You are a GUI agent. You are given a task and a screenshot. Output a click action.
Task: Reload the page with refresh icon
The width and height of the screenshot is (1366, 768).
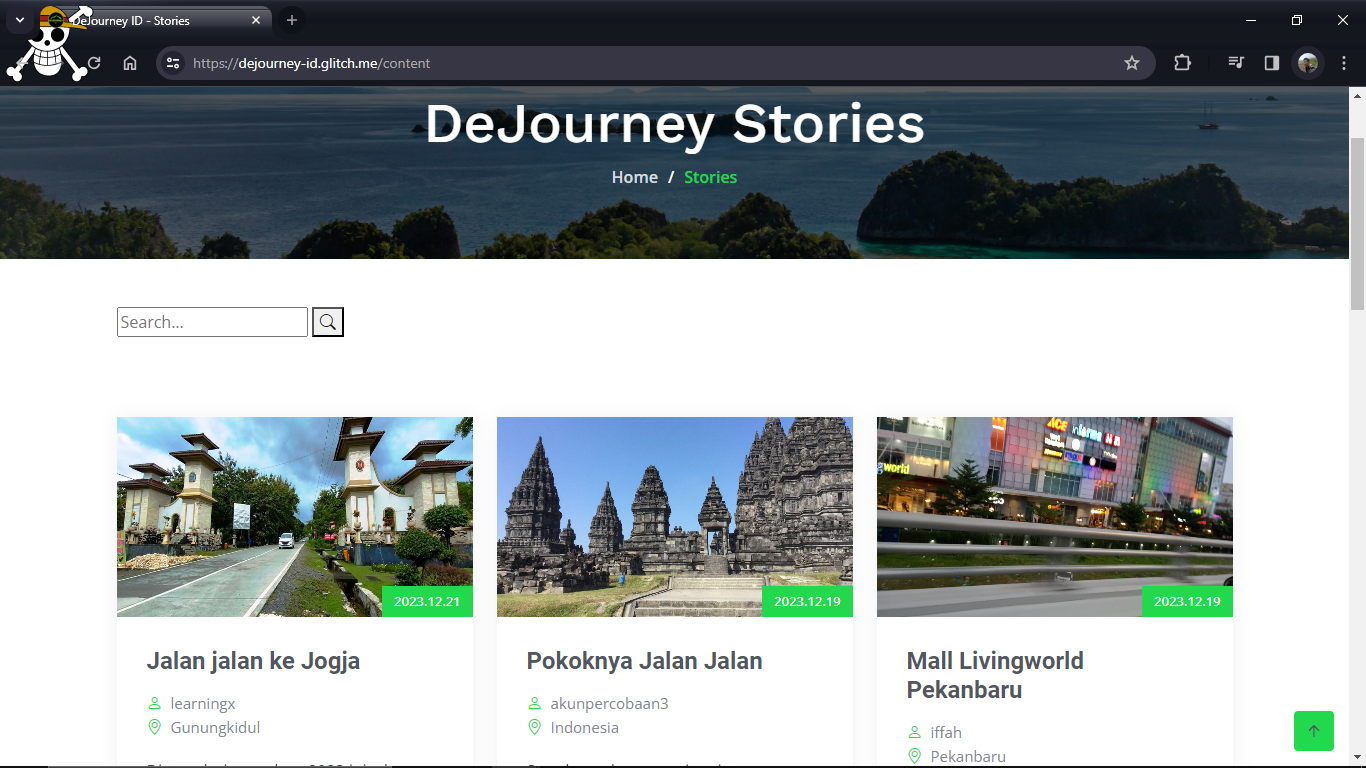click(x=94, y=63)
